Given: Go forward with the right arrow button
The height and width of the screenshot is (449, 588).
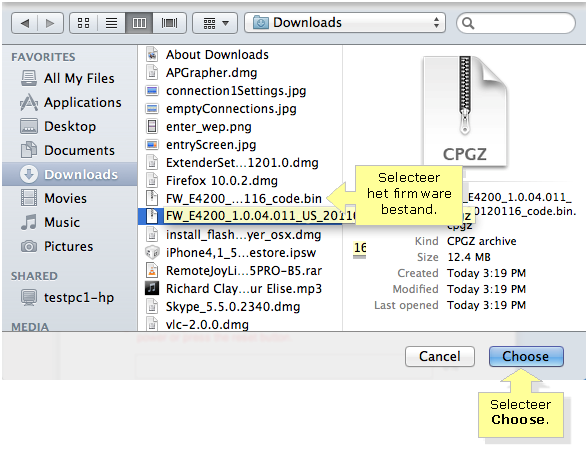Looking at the screenshot, I should tap(50, 23).
